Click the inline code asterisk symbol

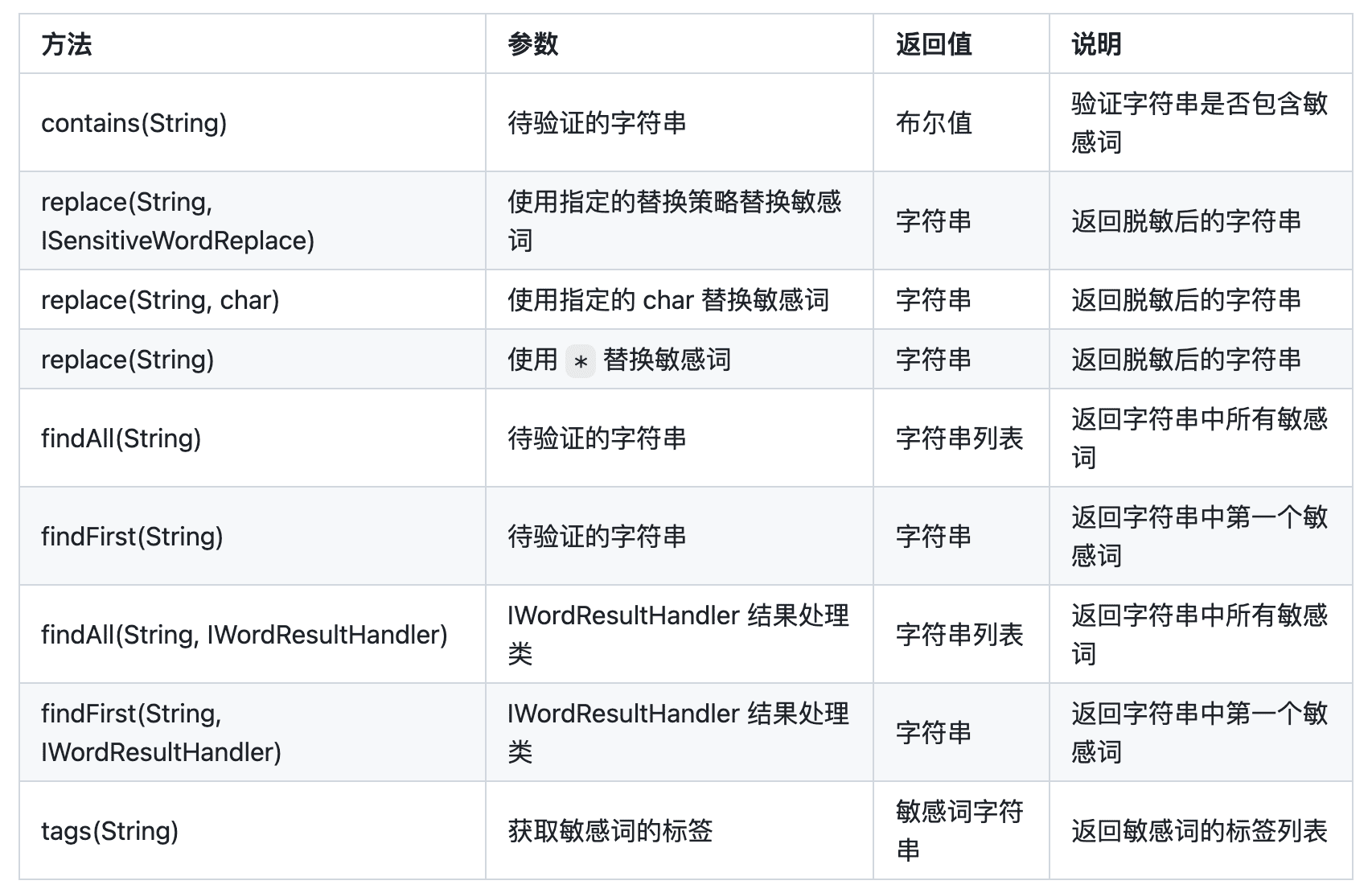coord(581,361)
